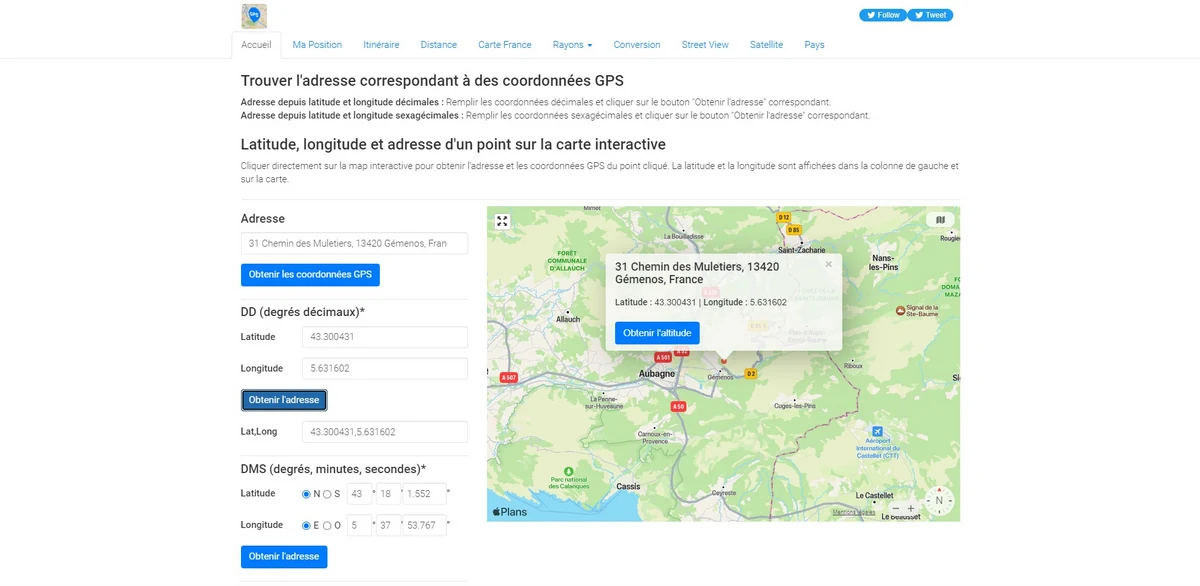Click Cuges-les-Pins label on the map
The image size is (1200, 586).
795,406
